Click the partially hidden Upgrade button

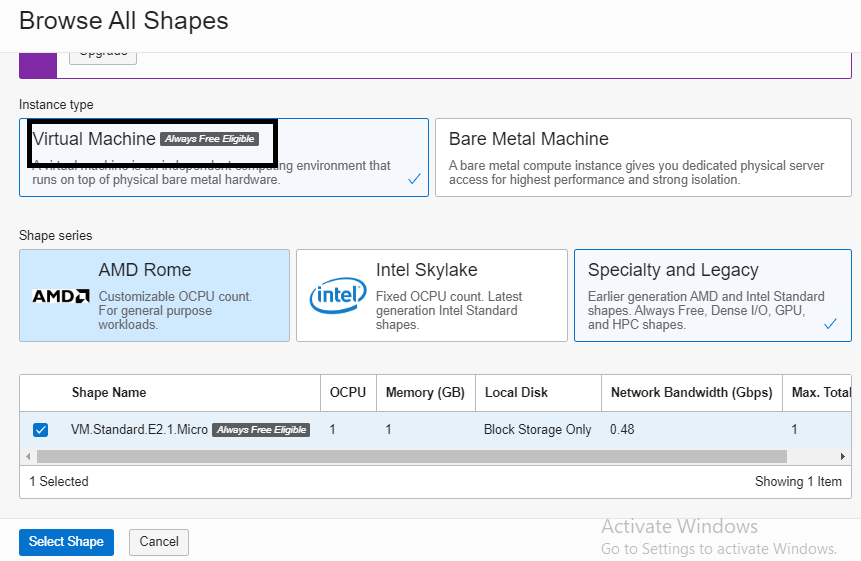(x=103, y=54)
